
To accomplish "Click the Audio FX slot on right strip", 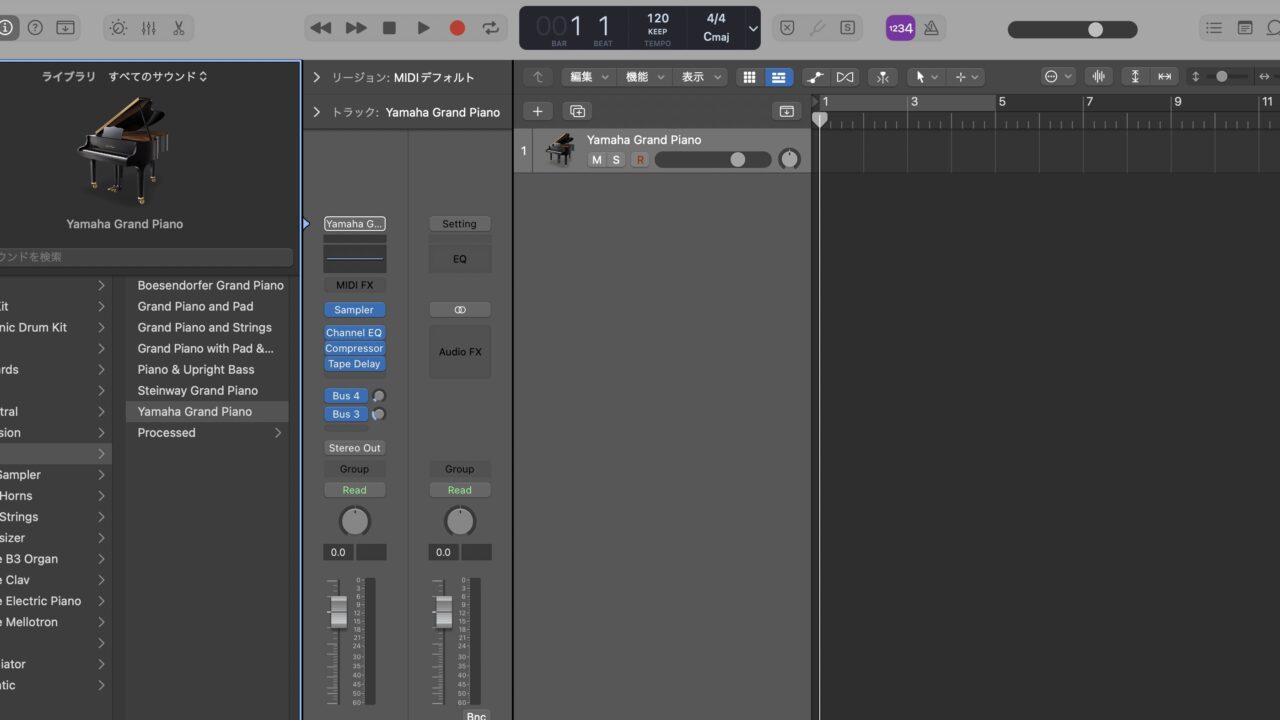I will pos(460,352).
